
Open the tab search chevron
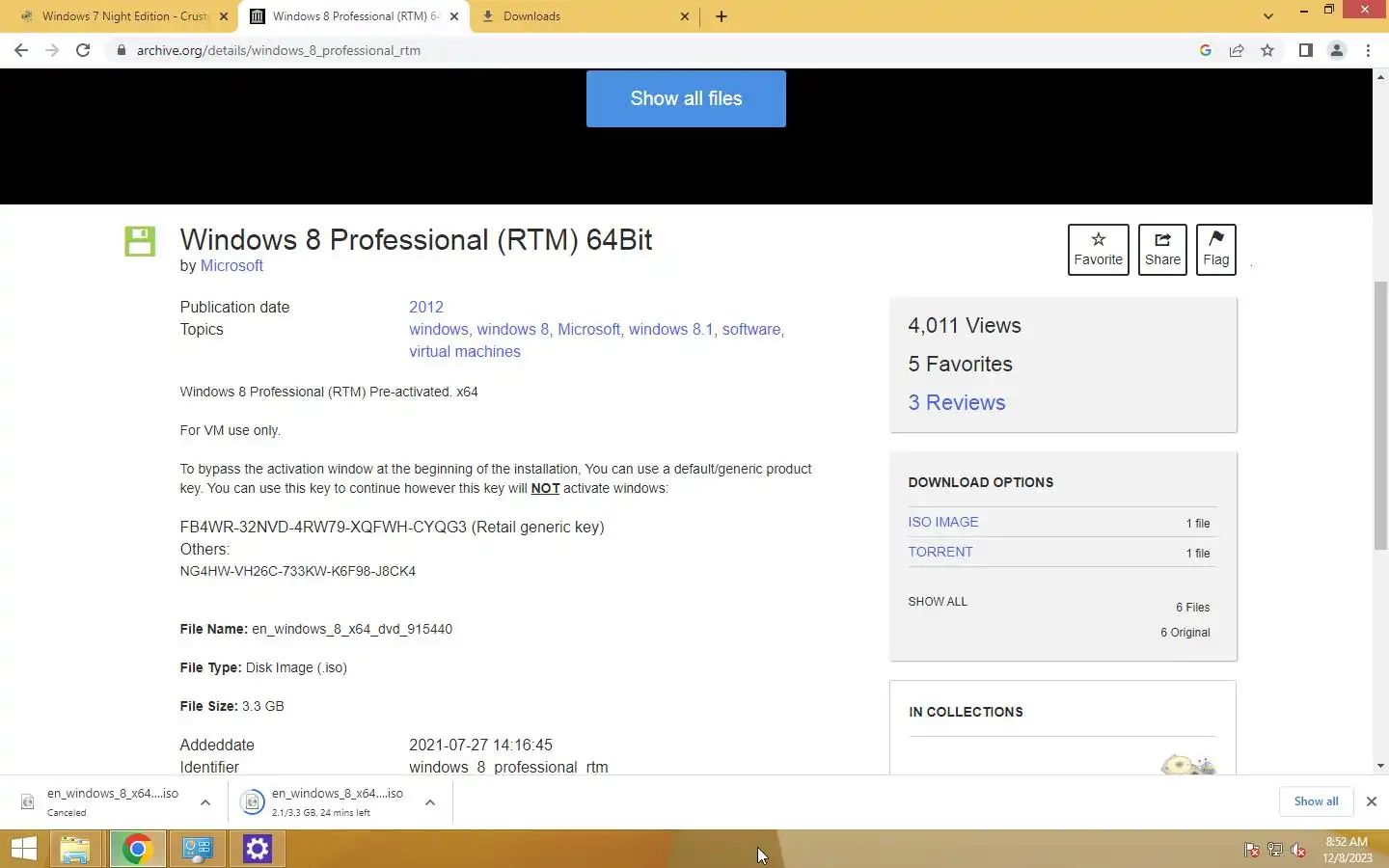[x=1268, y=16]
